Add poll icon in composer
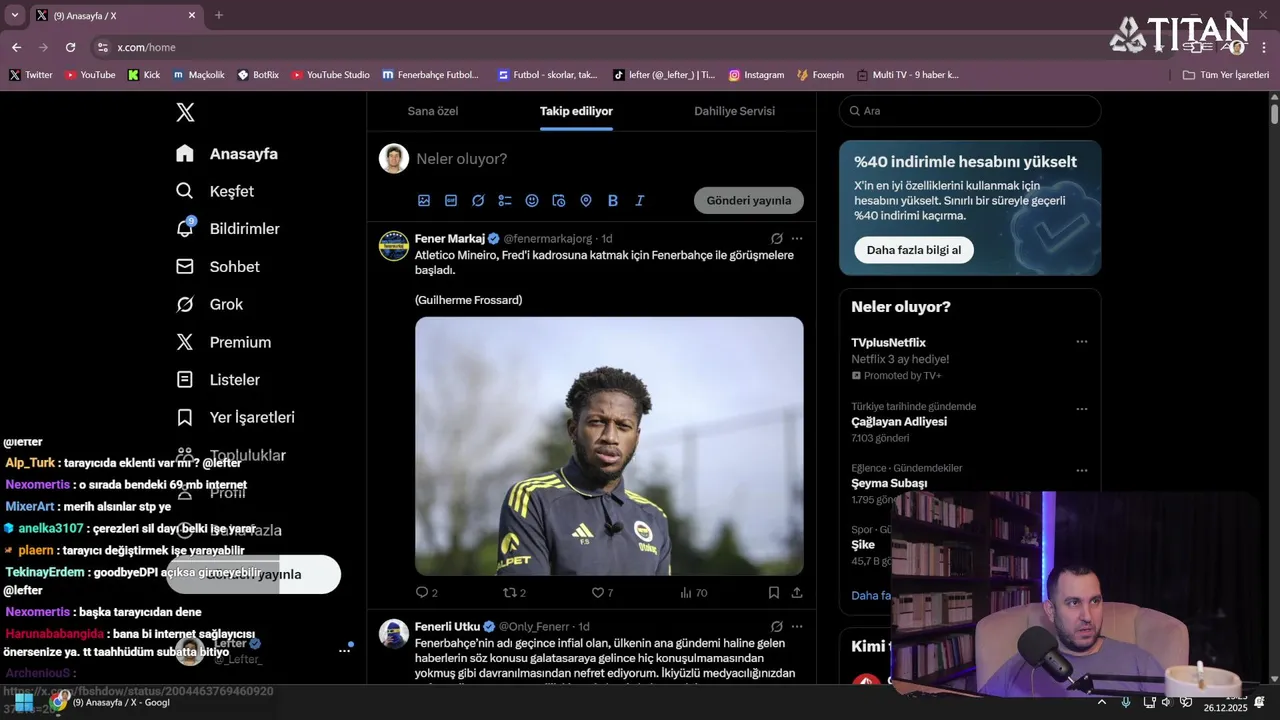The width and height of the screenshot is (1280, 720). coord(505,201)
